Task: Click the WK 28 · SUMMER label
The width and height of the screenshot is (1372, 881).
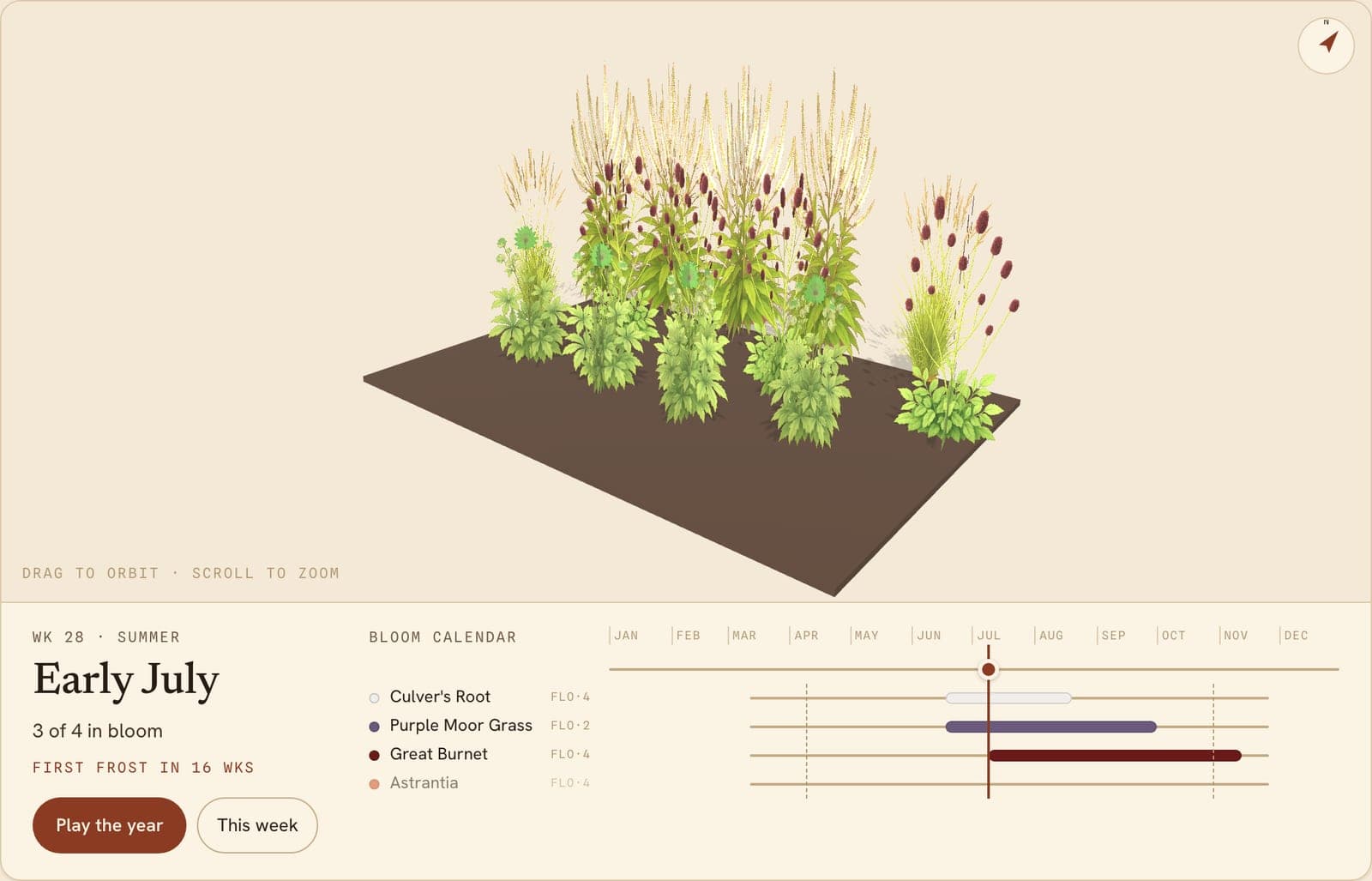Action: pyautogui.click(x=106, y=637)
